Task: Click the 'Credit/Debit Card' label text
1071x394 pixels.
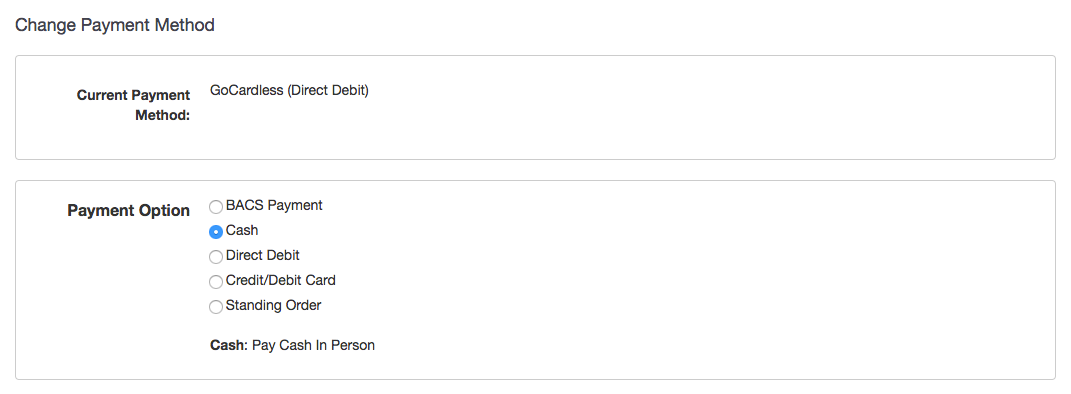Action: click(x=281, y=280)
